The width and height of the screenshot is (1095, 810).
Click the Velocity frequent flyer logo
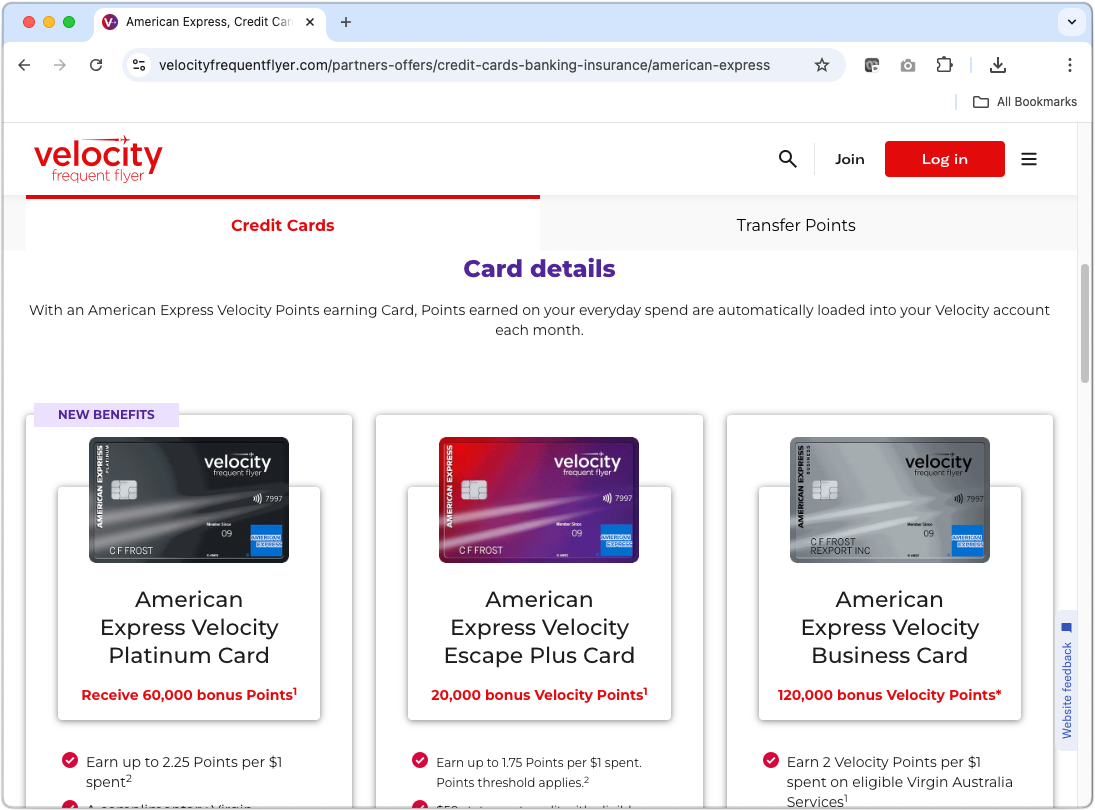[98, 159]
